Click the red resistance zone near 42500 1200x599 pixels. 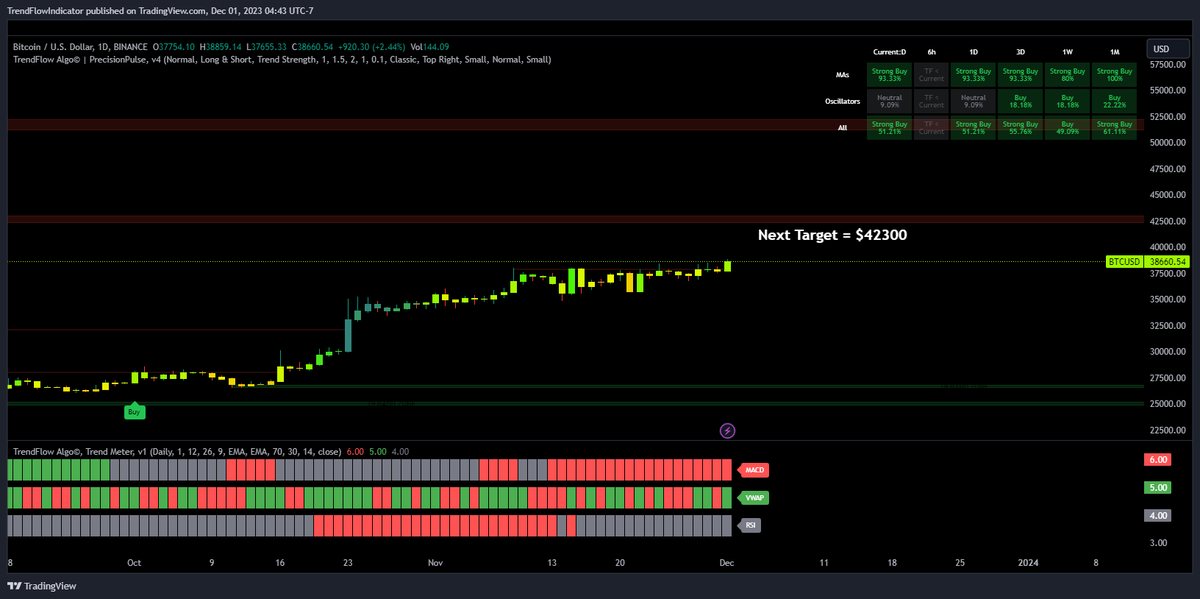[x=575, y=219]
